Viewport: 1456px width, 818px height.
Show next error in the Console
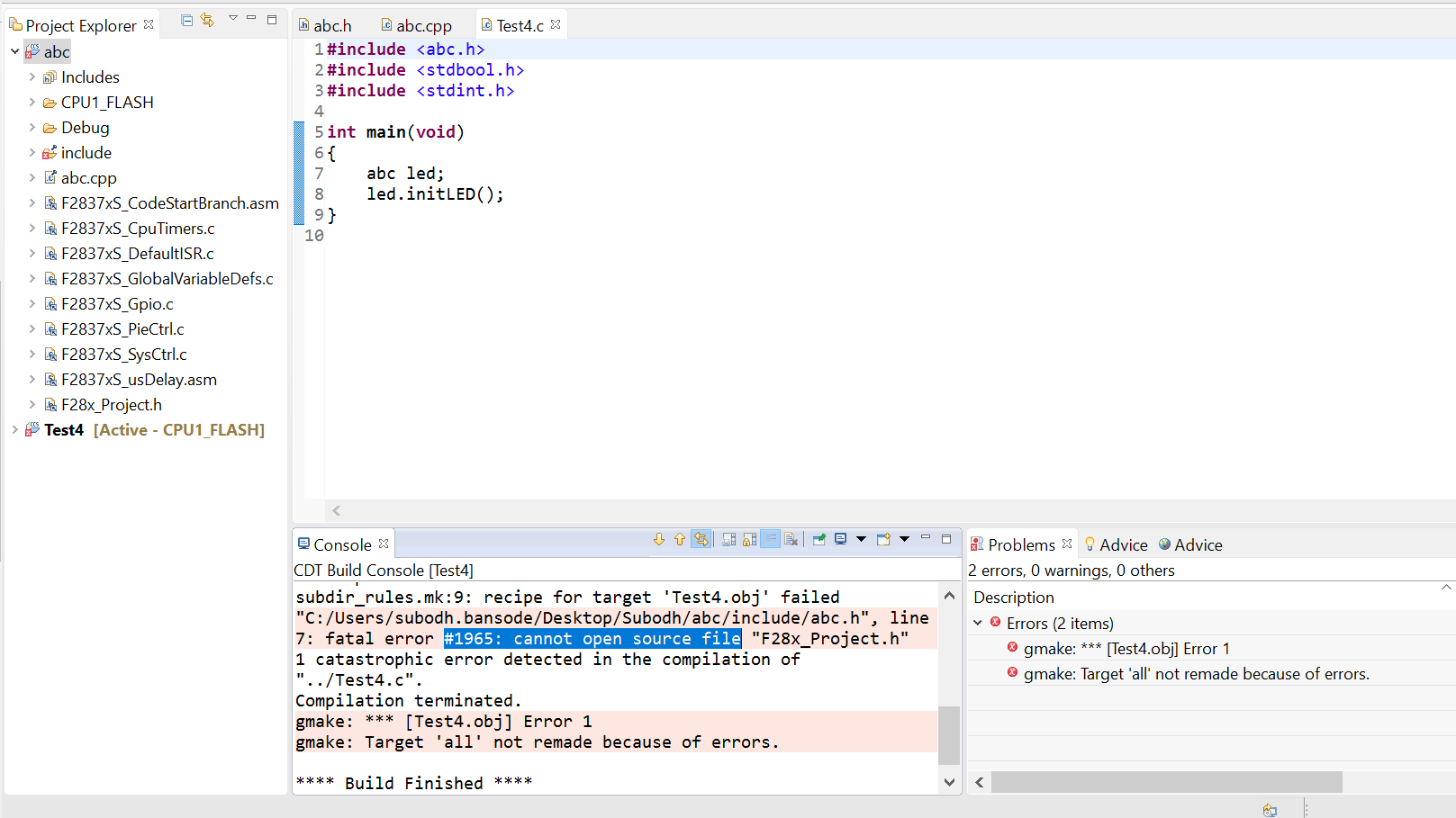pos(659,539)
